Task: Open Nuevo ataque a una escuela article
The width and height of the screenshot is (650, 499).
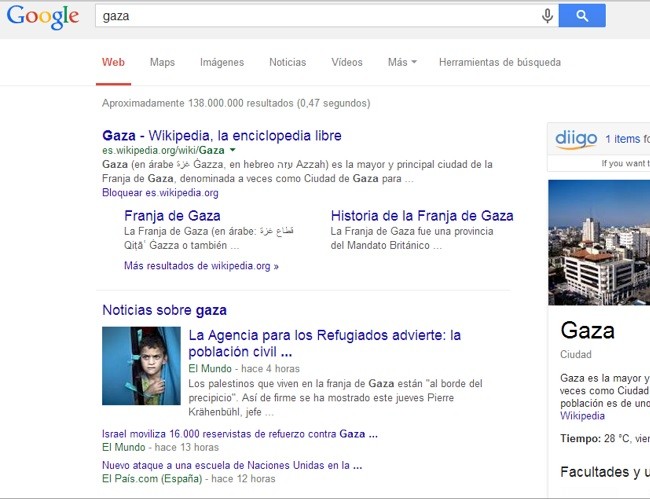Action: [x=232, y=465]
